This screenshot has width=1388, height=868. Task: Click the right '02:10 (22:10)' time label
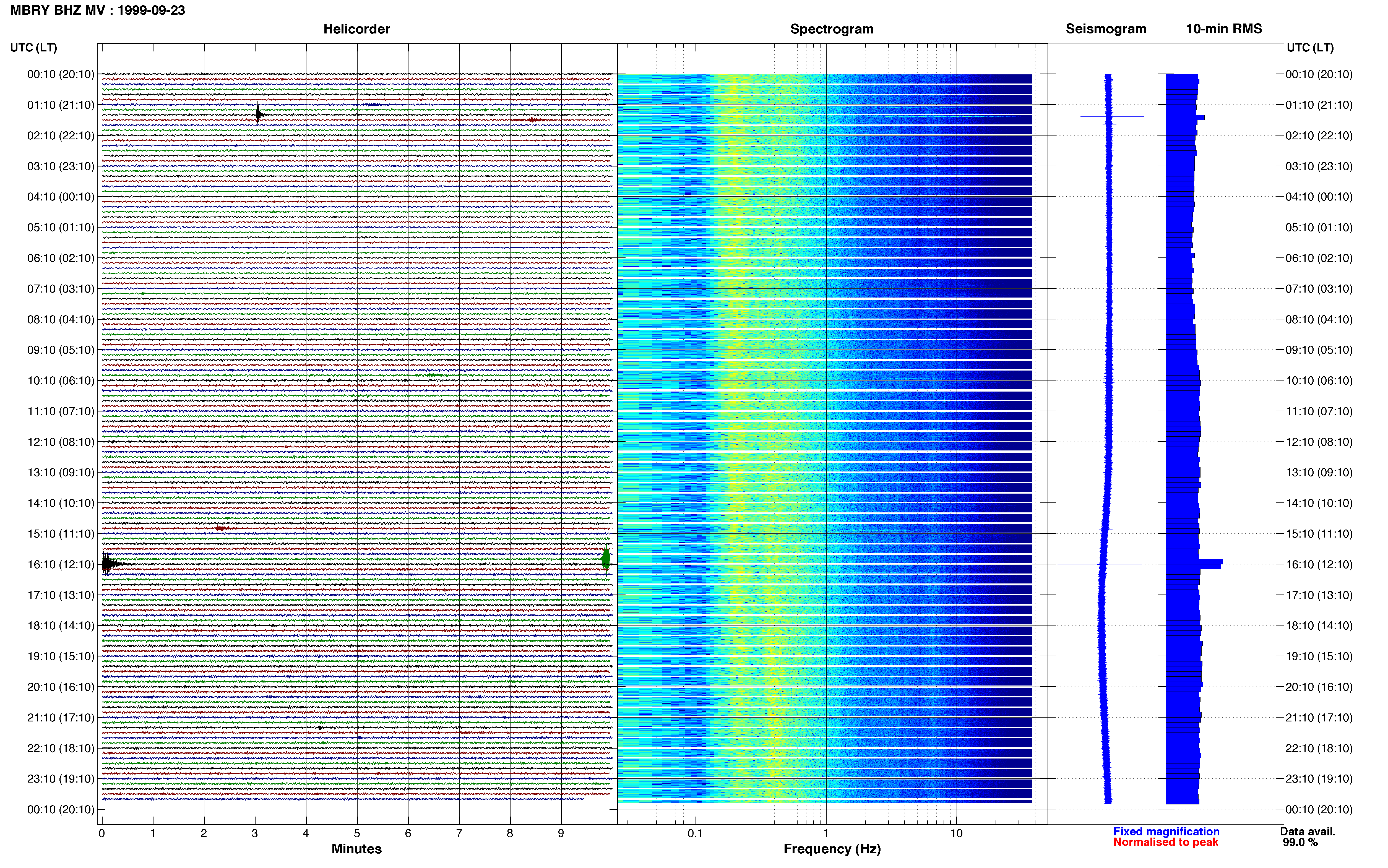1319,135
